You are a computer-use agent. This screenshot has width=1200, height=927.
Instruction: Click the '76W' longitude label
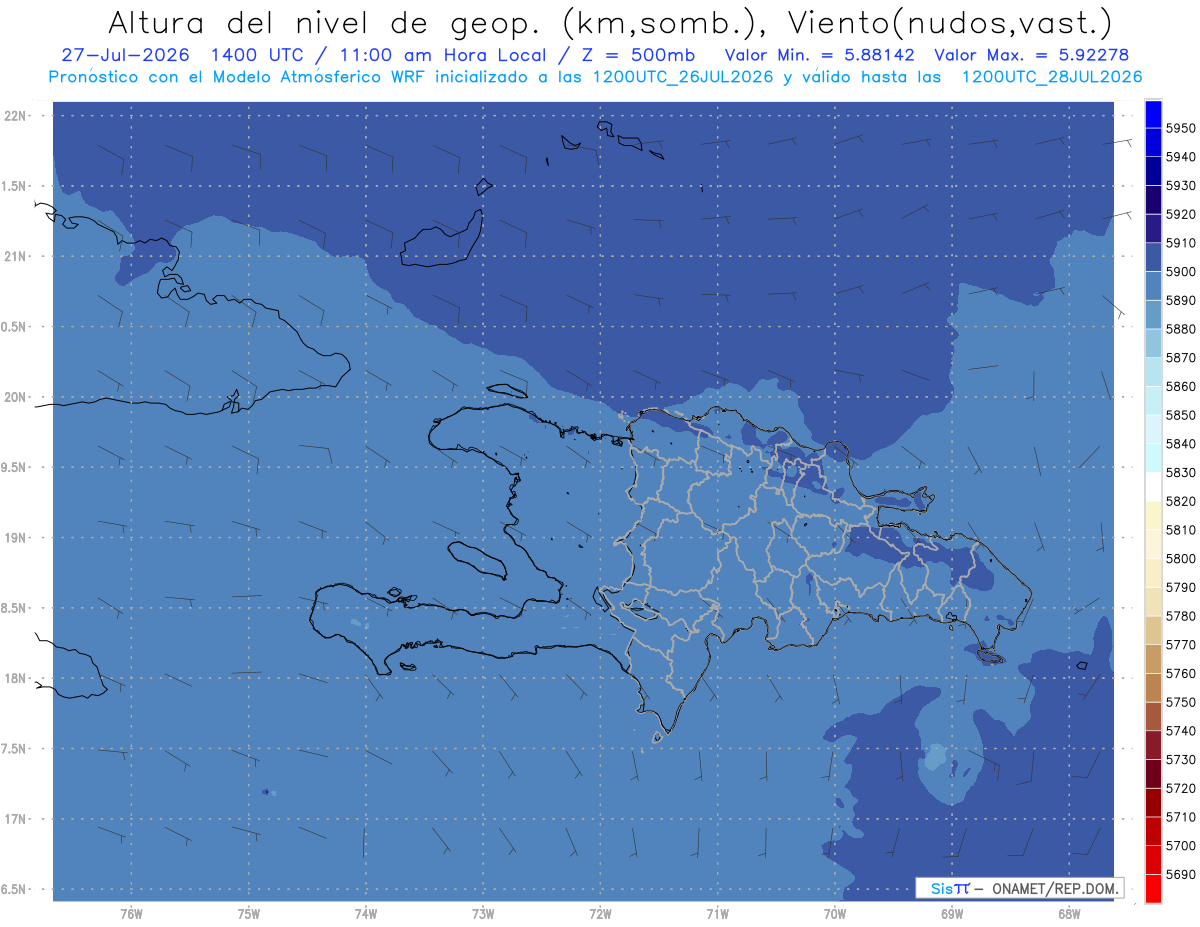tap(131, 914)
